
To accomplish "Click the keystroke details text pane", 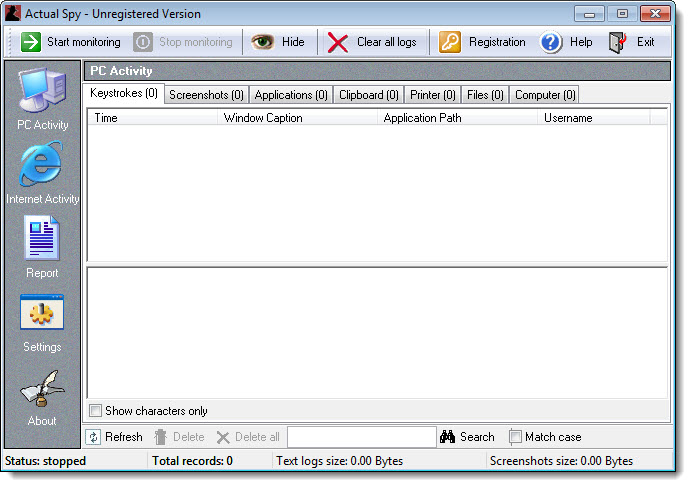I will [x=378, y=333].
